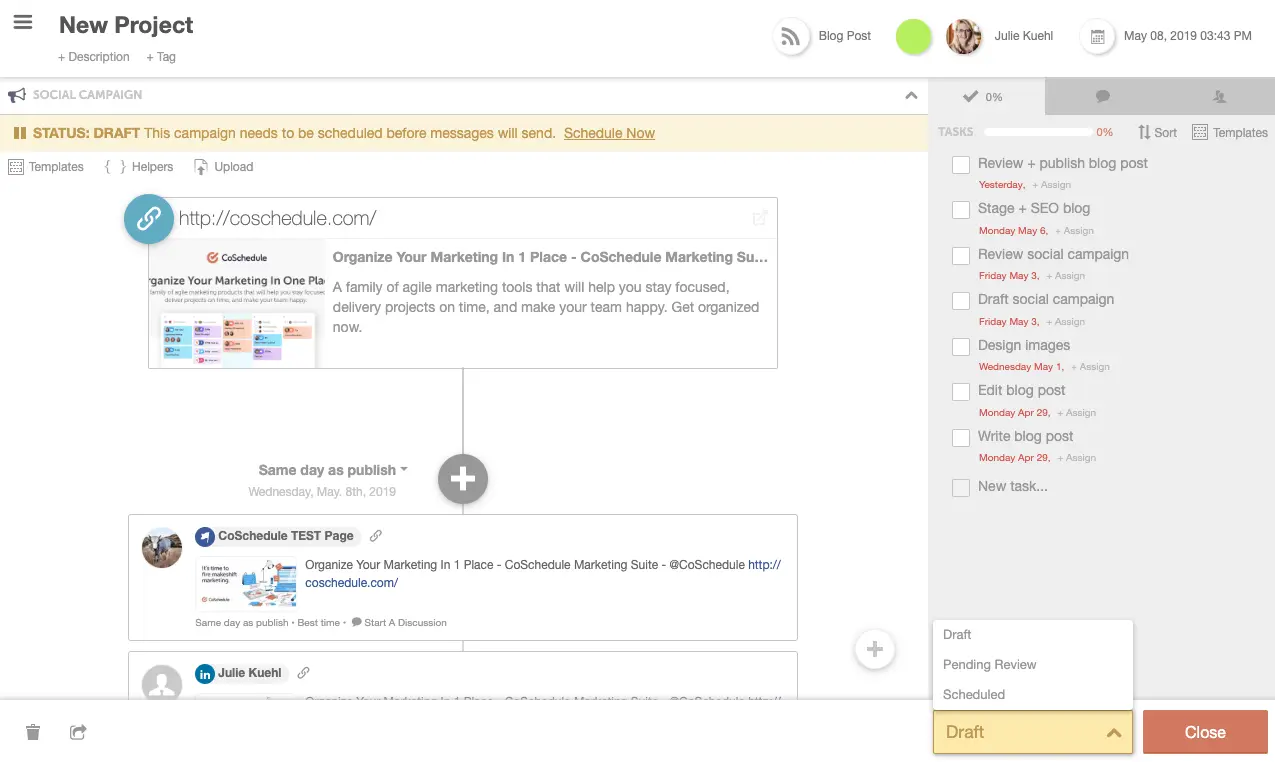
Task: Select Draft from the status menu
Action: (1033, 635)
